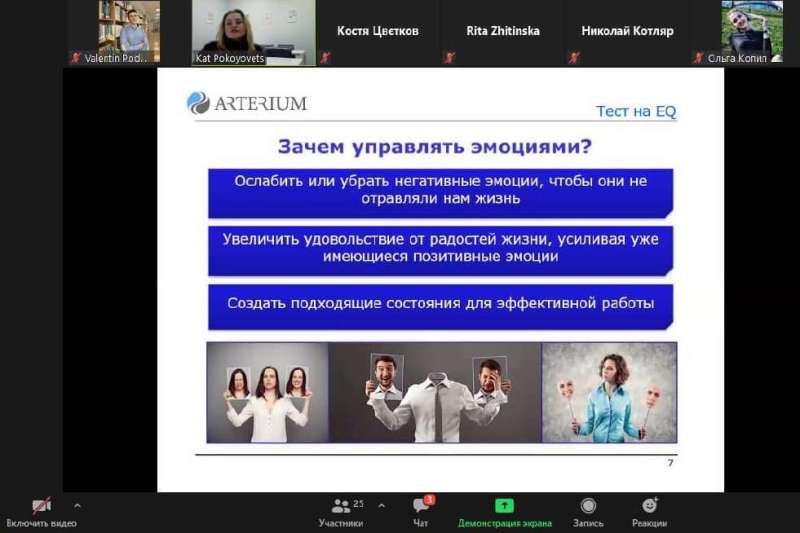Select Николай Котляр participant tile

click(x=627, y=33)
